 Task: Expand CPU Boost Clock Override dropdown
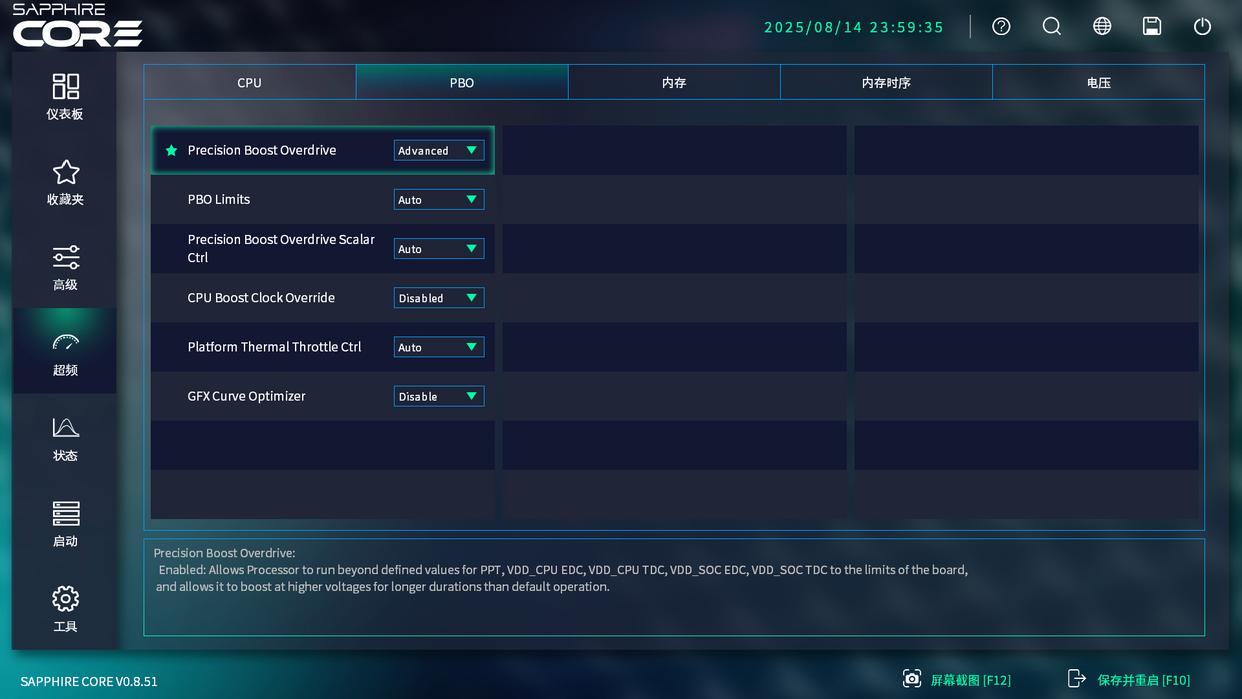tap(439, 298)
